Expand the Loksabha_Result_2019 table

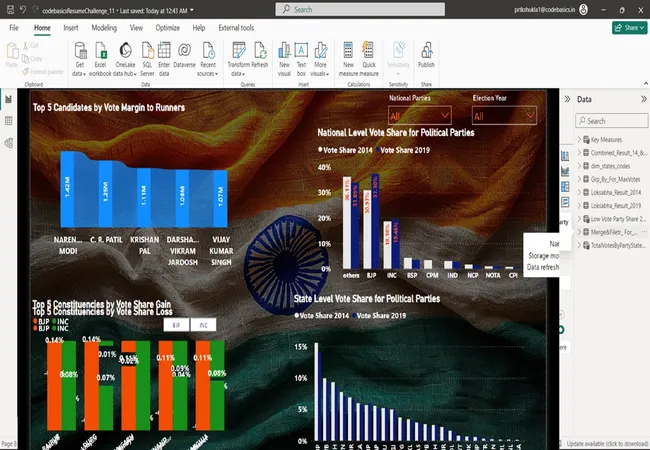tap(579, 206)
